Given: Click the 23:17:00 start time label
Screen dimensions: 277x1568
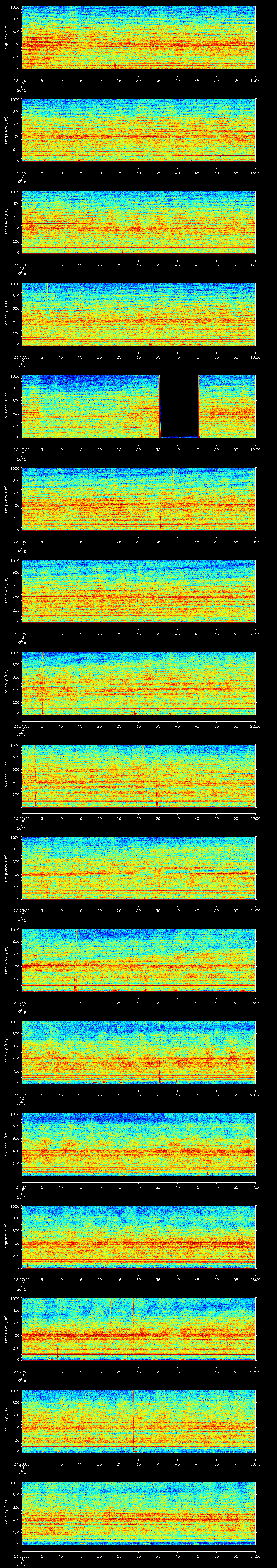Looking at the screenshot, I should coord(21,357).
